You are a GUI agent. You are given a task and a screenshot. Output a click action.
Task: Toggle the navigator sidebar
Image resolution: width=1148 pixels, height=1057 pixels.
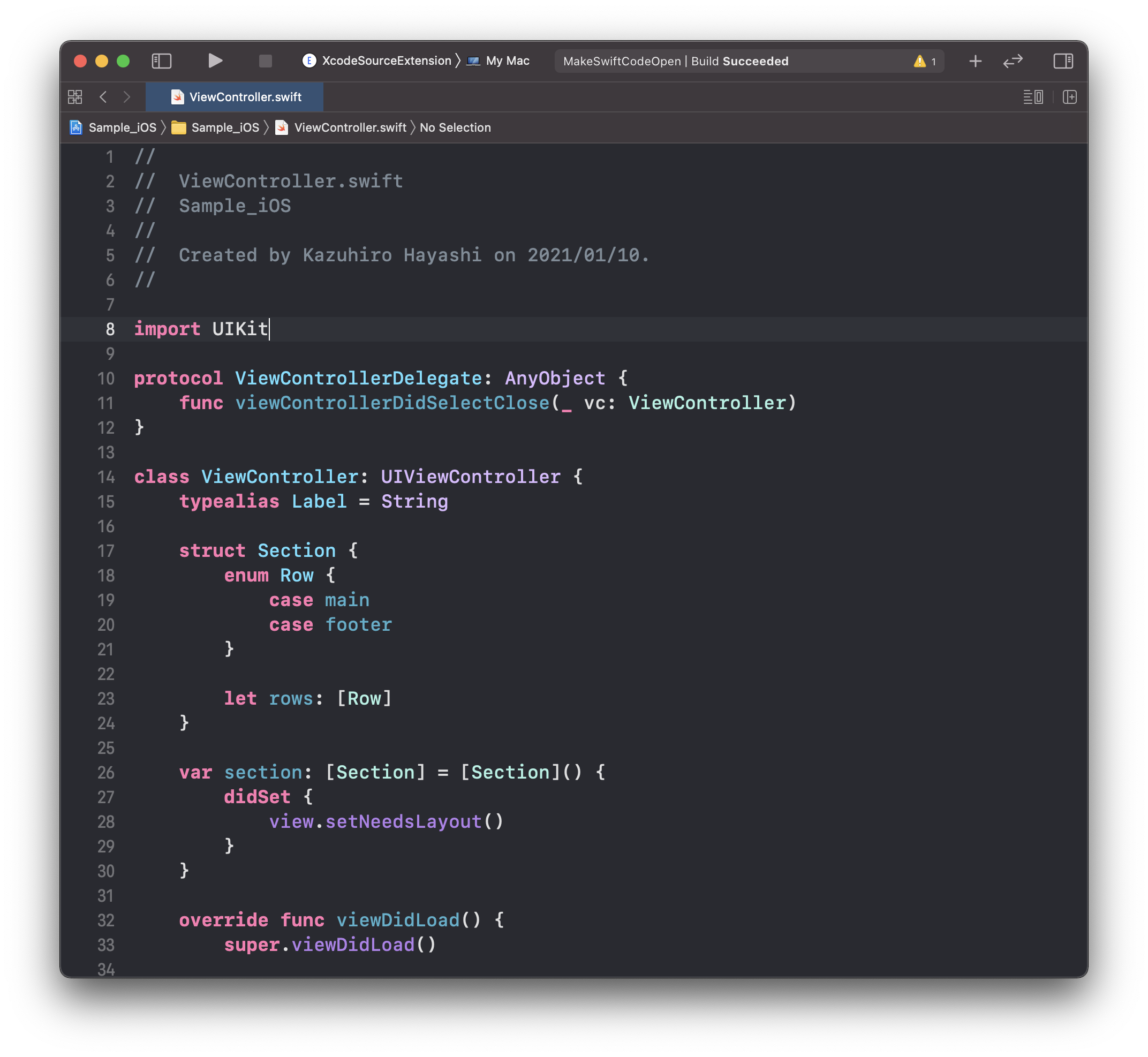[x=162, y=61]
